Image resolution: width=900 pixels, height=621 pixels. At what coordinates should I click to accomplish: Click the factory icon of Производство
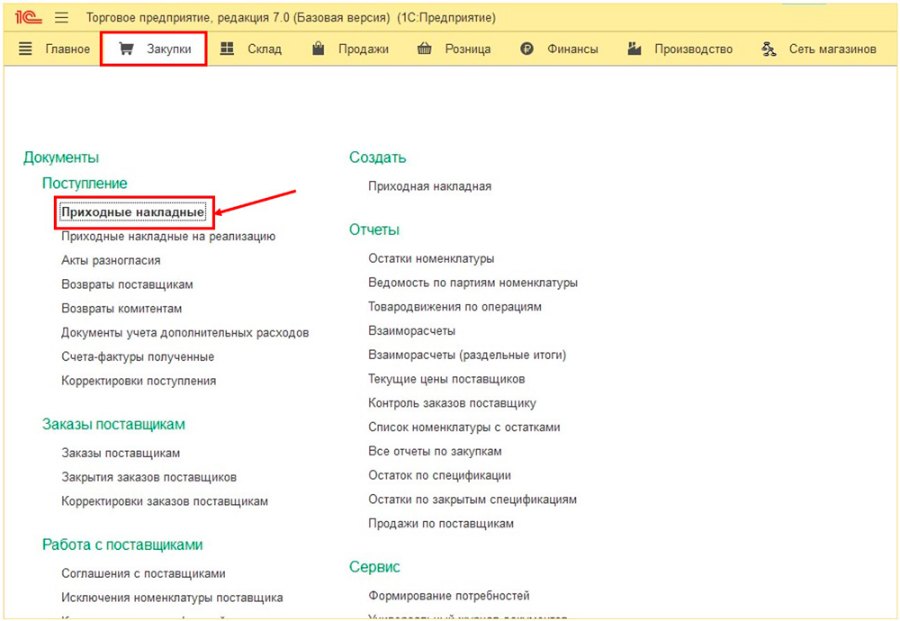[x=634, y=49]
